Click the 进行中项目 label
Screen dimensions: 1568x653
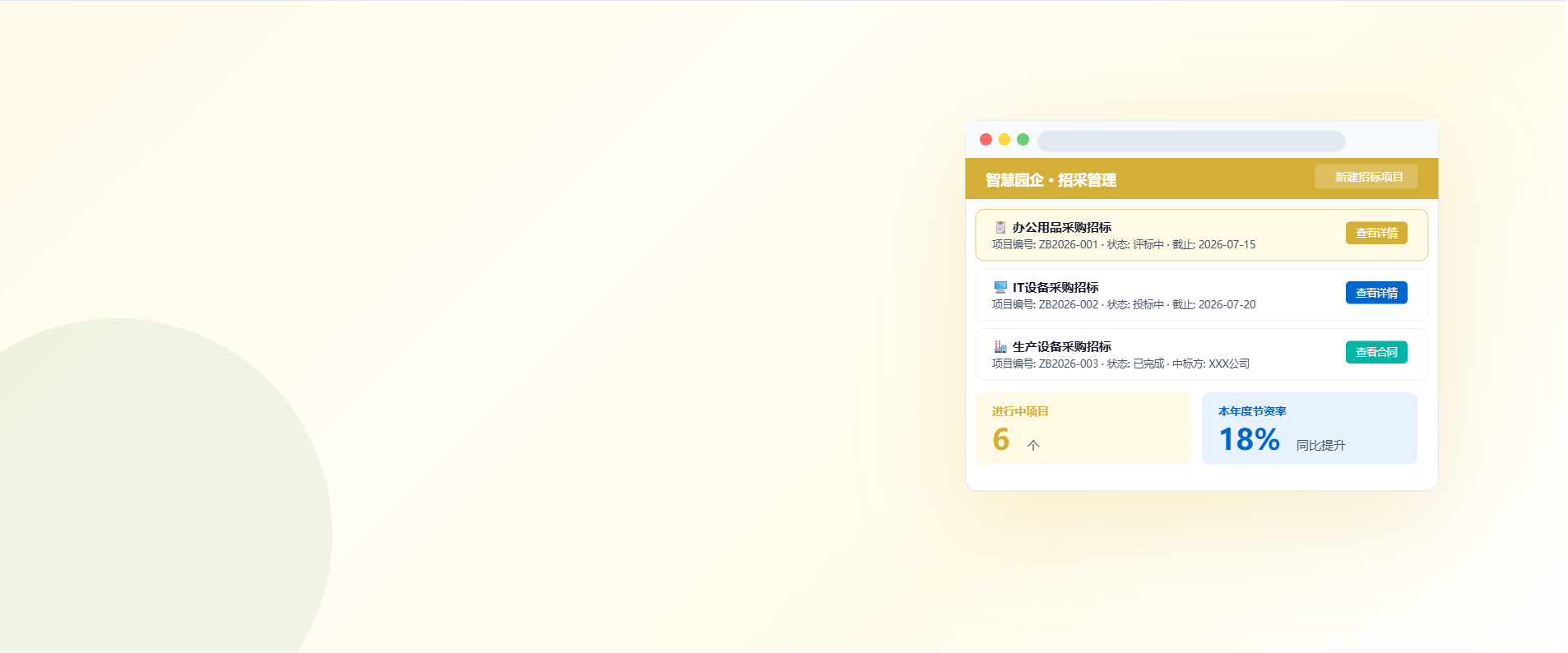pos(1020,411)
